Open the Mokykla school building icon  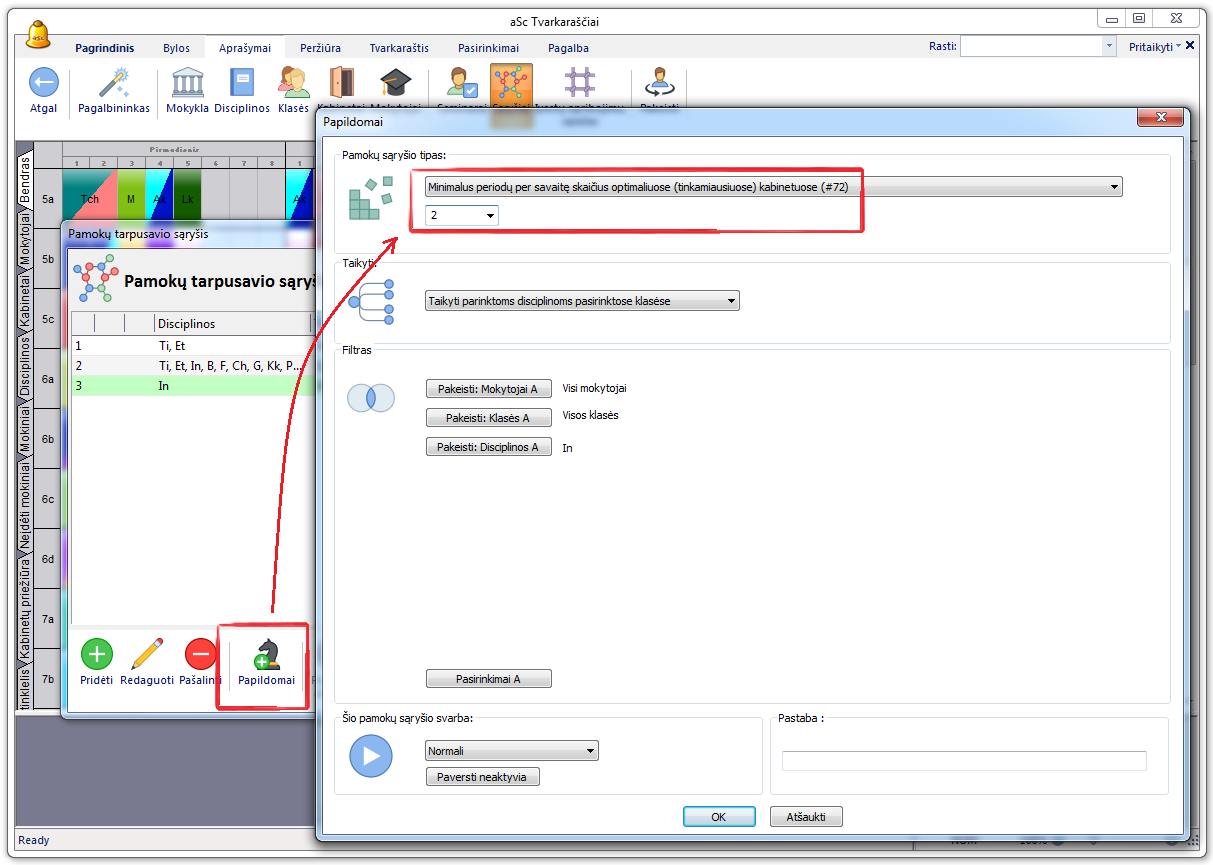point(187,83)
